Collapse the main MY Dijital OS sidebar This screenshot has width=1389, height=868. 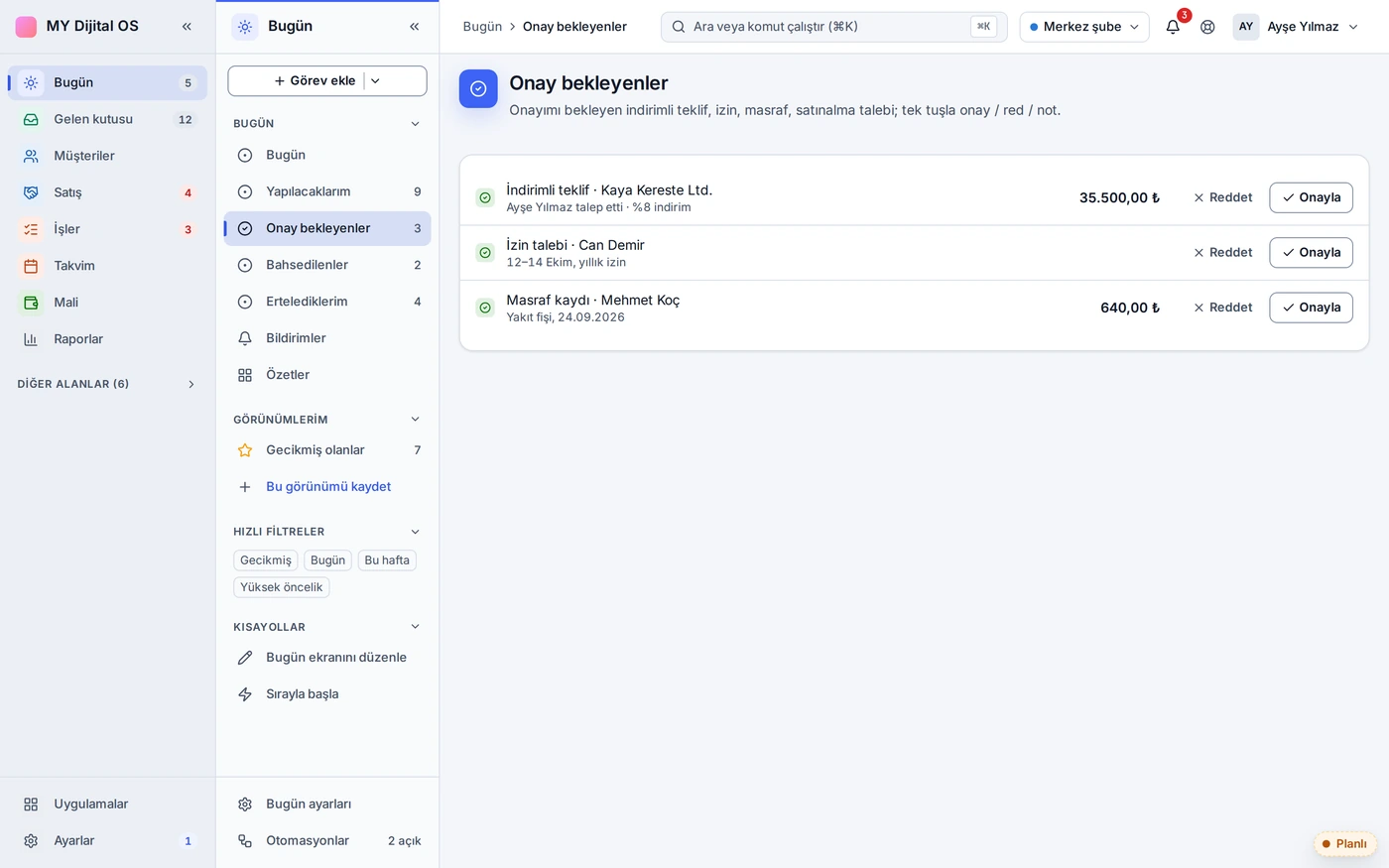(x=187, y=27)
